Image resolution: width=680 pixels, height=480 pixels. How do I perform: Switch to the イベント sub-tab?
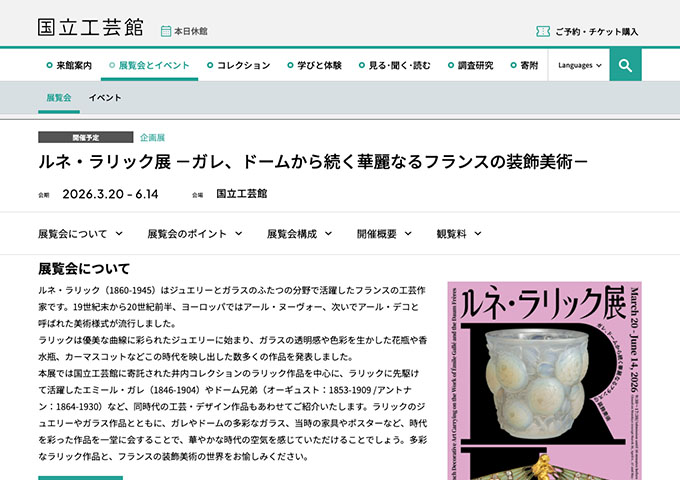pos(105,98)
